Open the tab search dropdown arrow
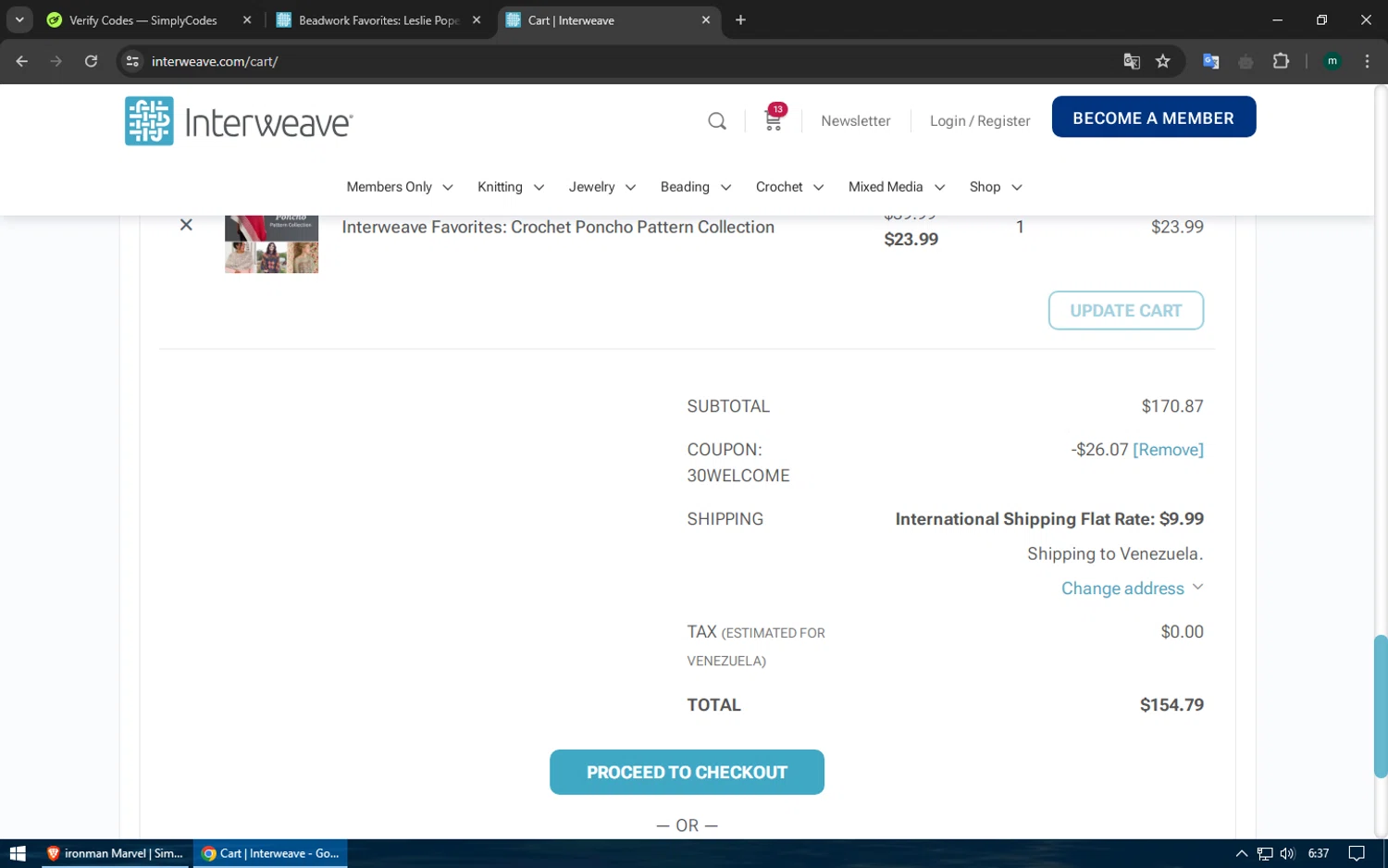This screenshot has height=868, width=1388. [x=19, y=19]
